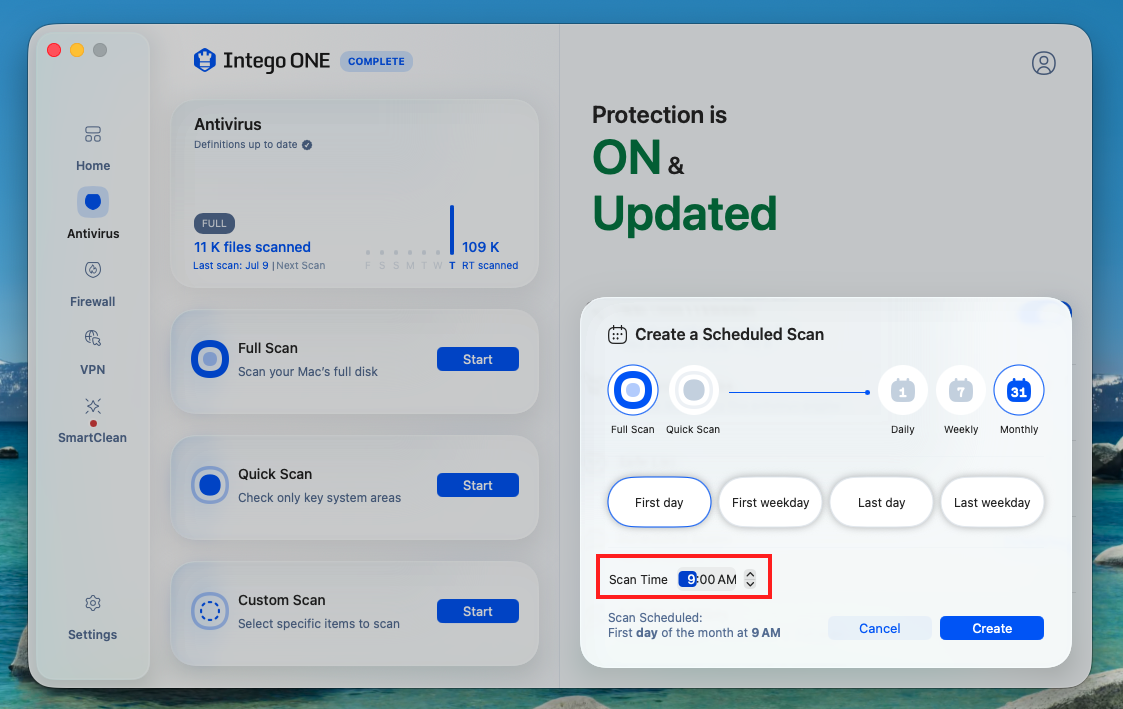Viewport: 1123px width, 709px height.
Task: Click the COMPLETE badge next to Intego ONE
Action: pyautogui.click(x=376, y=62)
